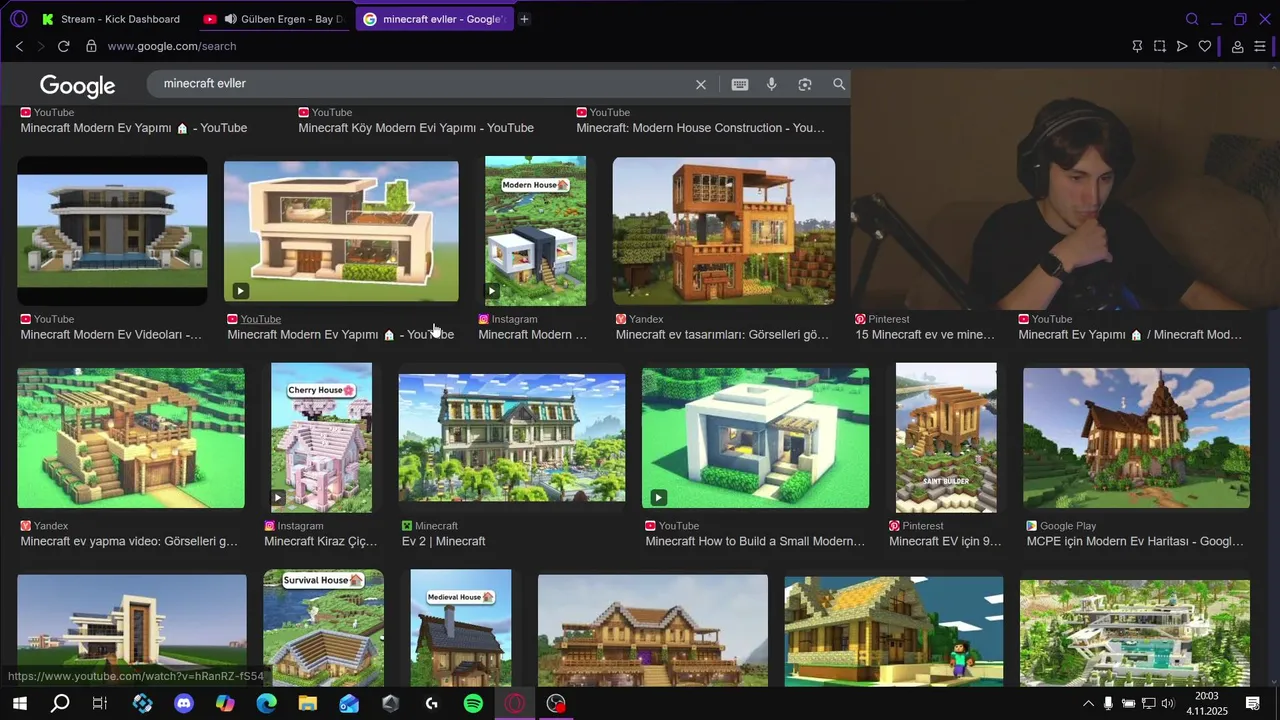1280x720 pixels.
Task: Open the Opera player send icon
Action: (1182, 46)
